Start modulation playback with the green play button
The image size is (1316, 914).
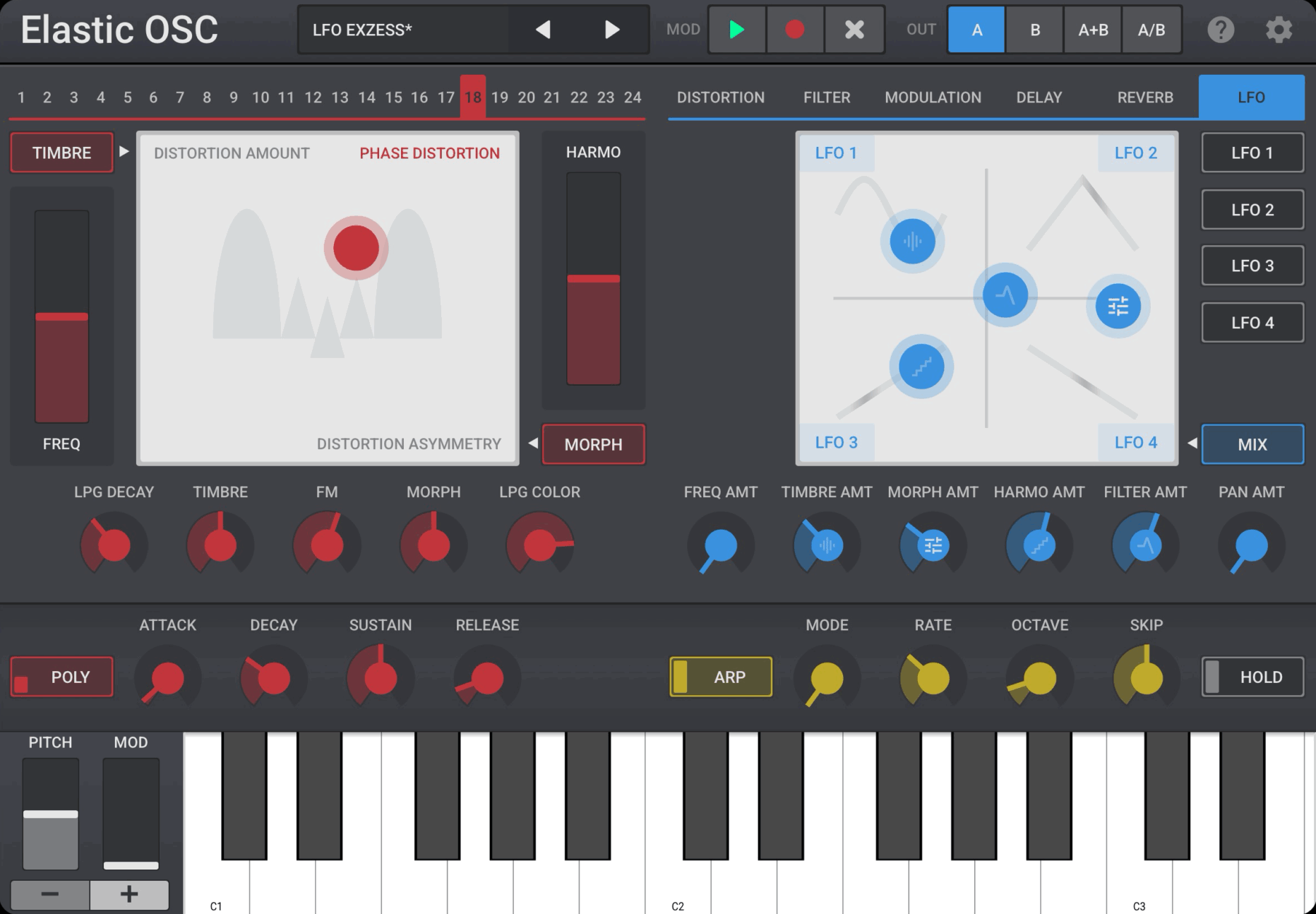tap(736, 30)
